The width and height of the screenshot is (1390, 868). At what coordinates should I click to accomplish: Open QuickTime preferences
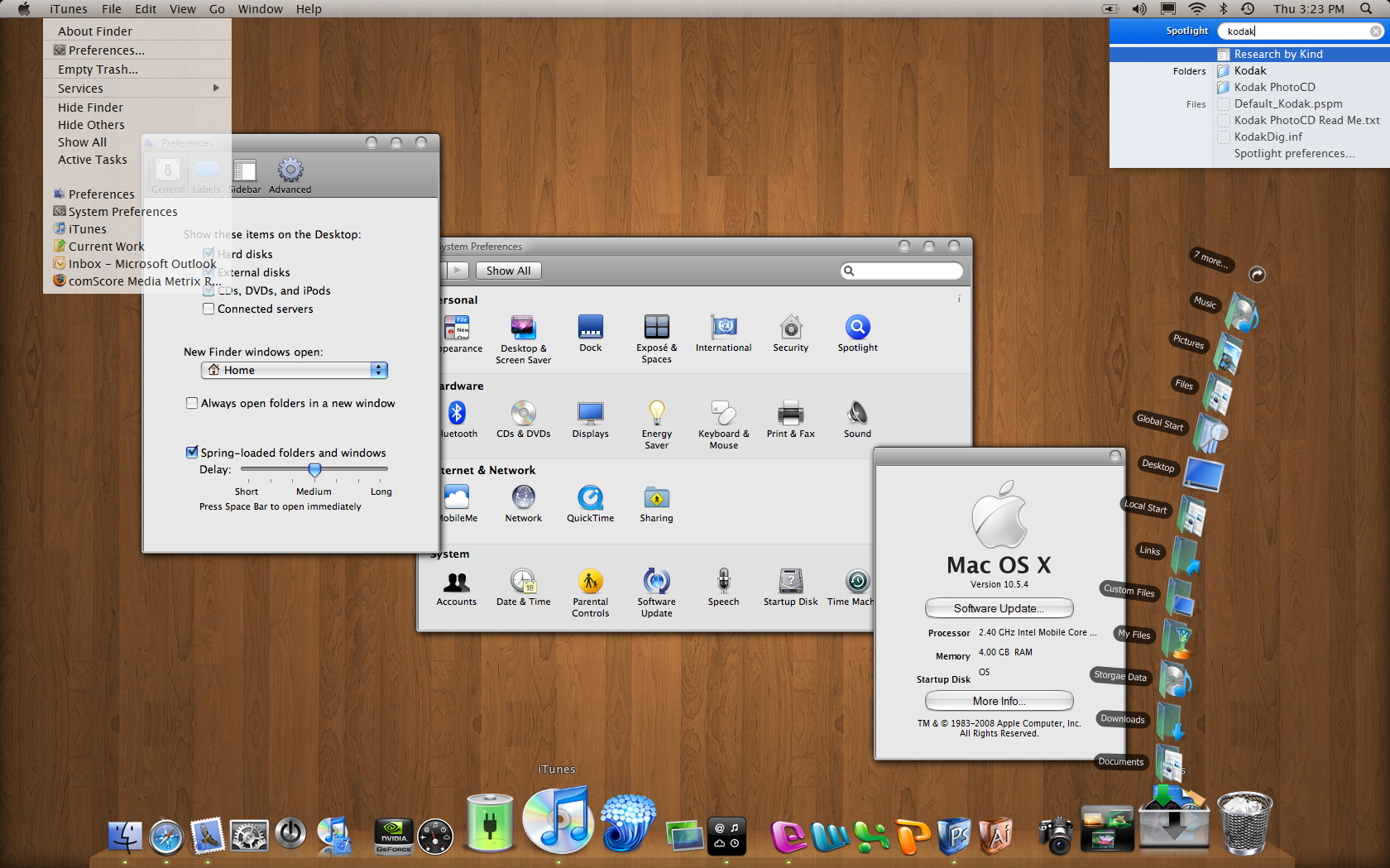[591, 504]
